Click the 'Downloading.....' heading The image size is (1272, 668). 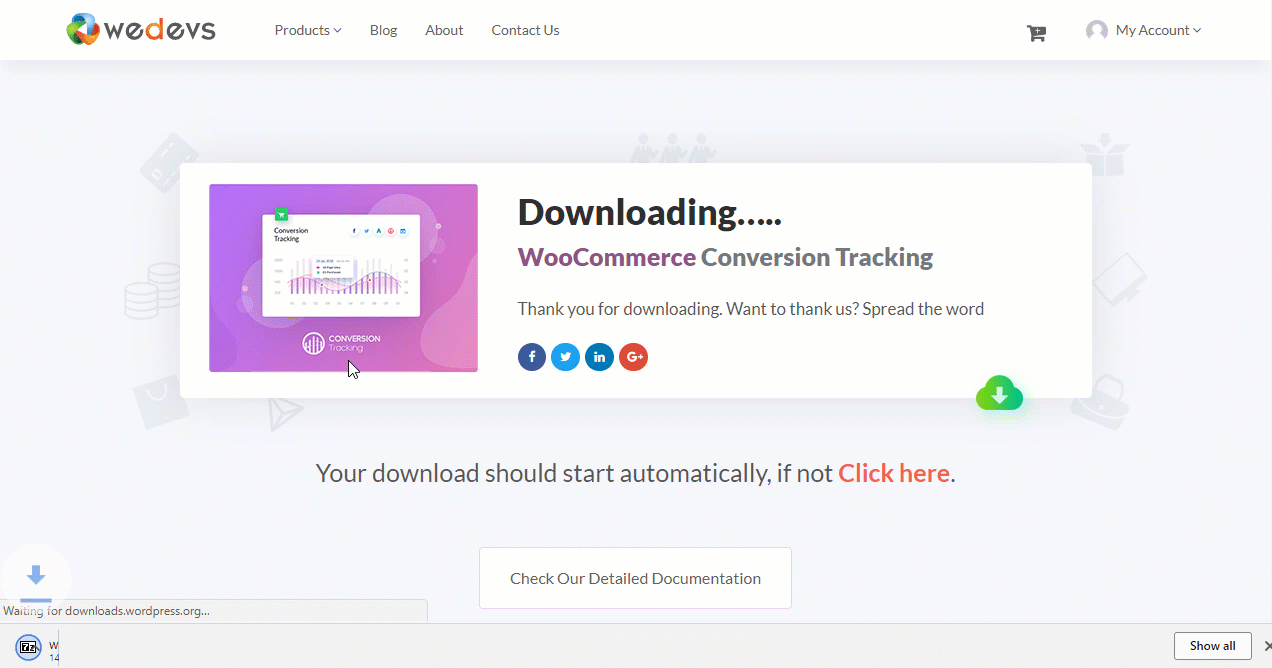[649, 212]
